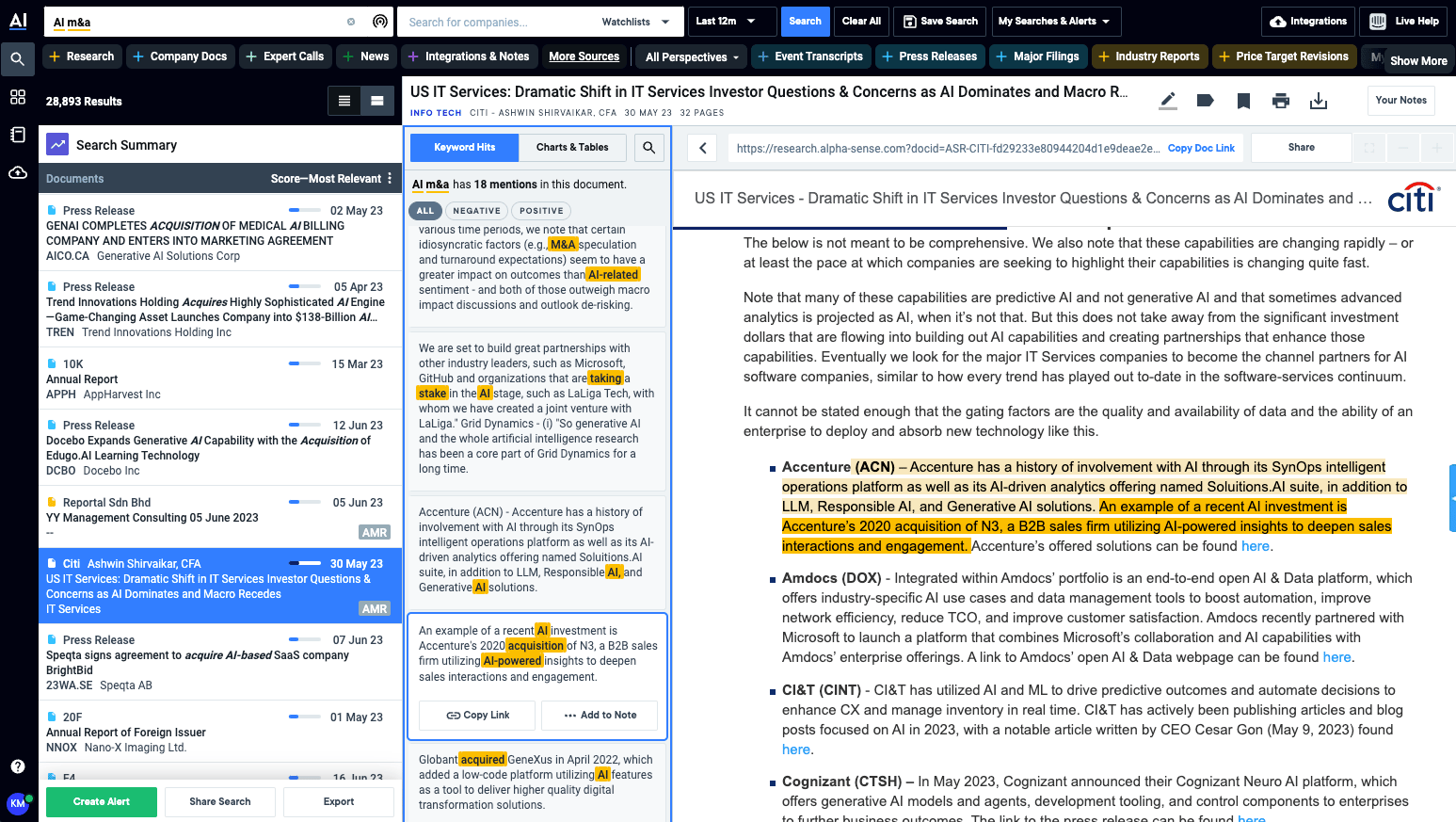
Task: Download the document using the download icon
Action: coord(1320,101)
